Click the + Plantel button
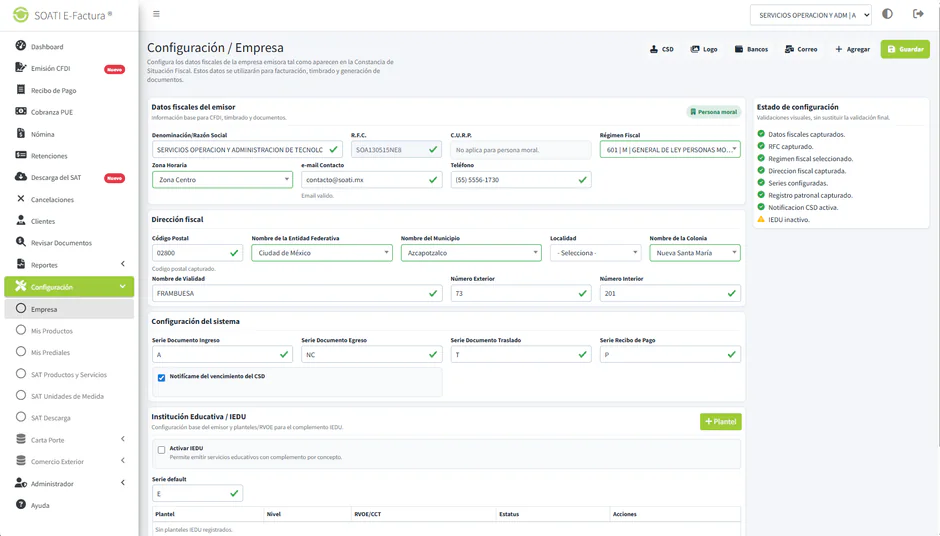Image resolution: width=940 pixels, height=536 pixels. tap(721, 421)
